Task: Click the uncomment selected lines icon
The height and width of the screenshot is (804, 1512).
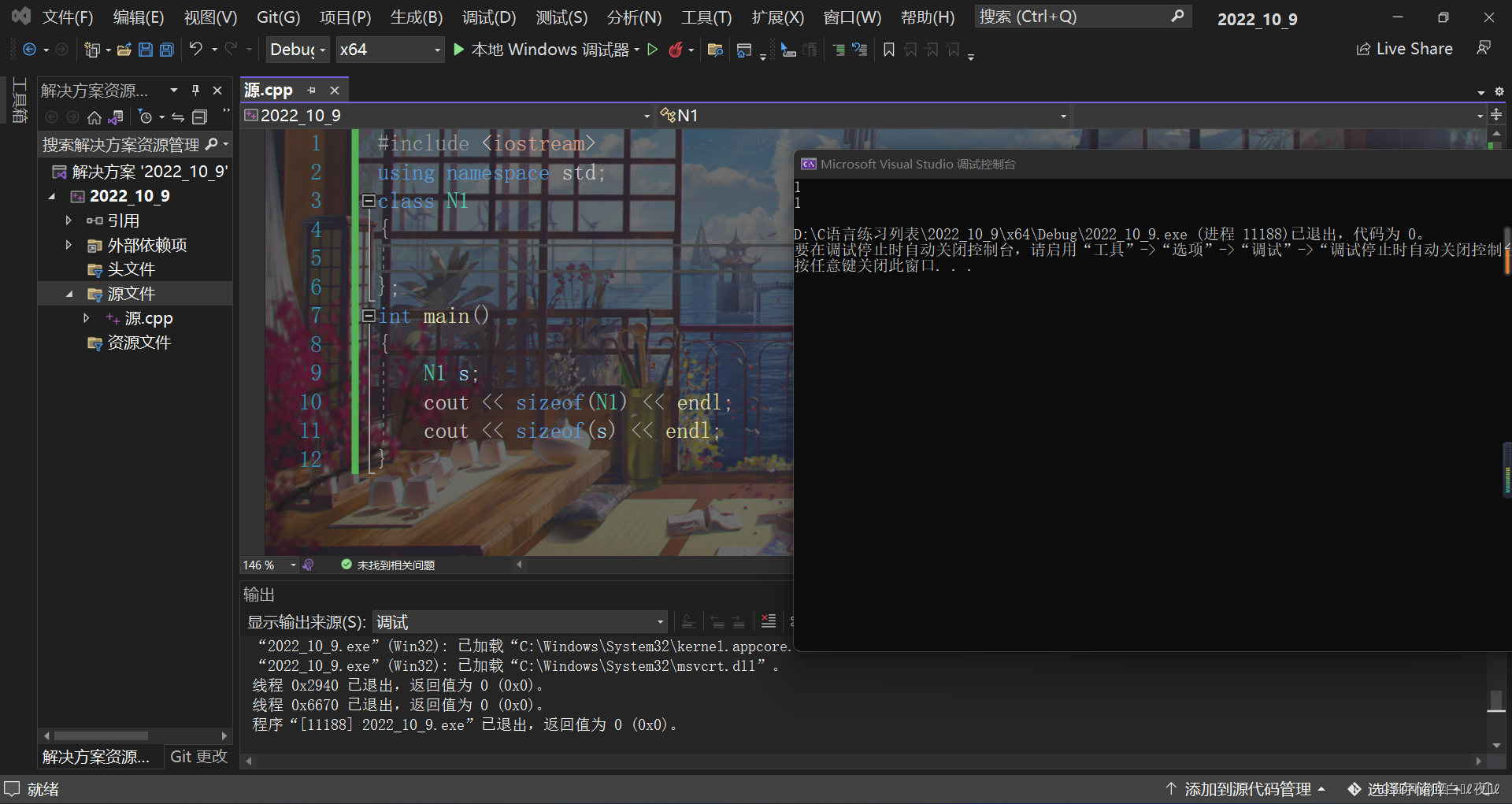Action: [x=859, y=50]
